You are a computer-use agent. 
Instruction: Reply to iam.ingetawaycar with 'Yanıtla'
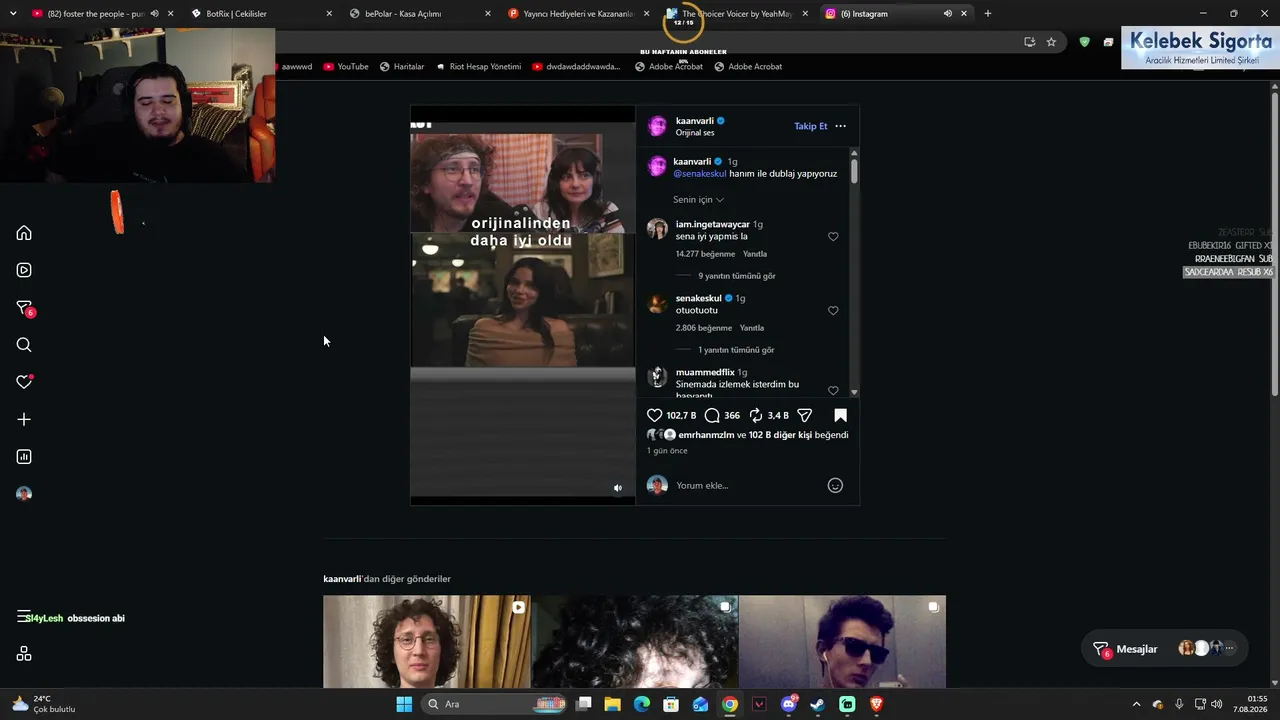[x=755, y=254]
